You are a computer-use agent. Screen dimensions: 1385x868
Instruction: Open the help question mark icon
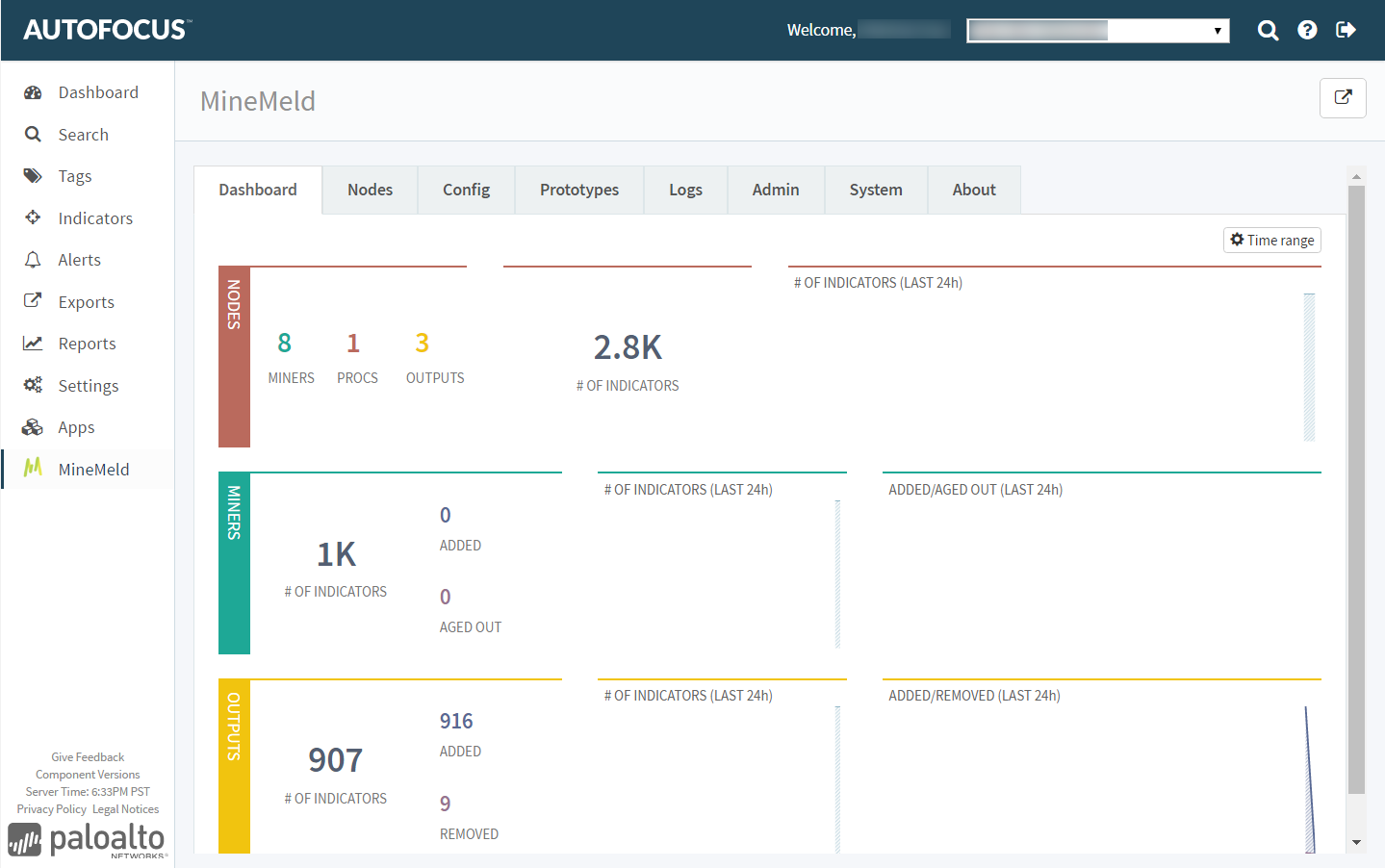(1307, 31)
